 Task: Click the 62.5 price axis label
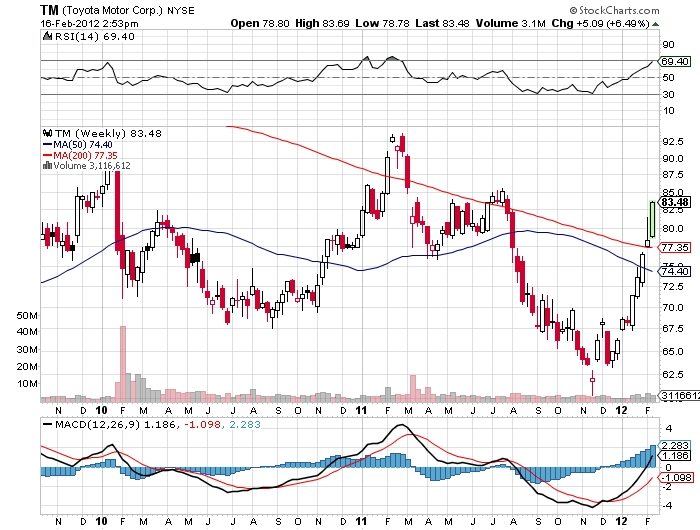[x=673, y=374]
